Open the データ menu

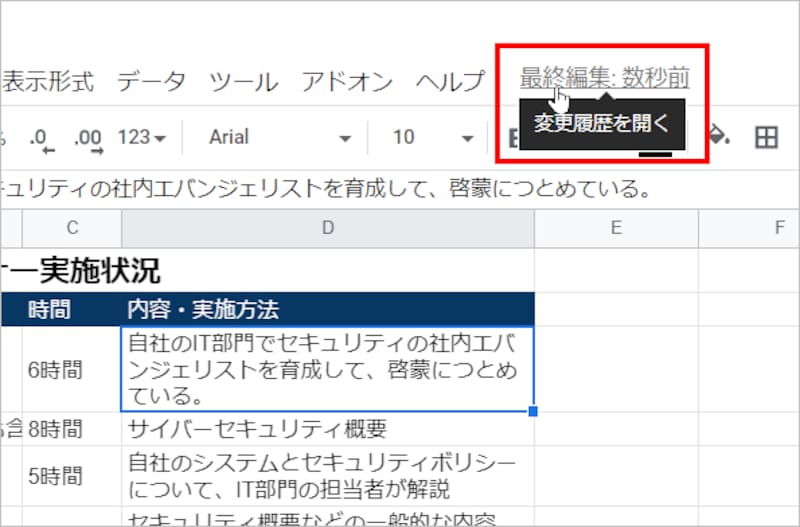click(151, 82)
